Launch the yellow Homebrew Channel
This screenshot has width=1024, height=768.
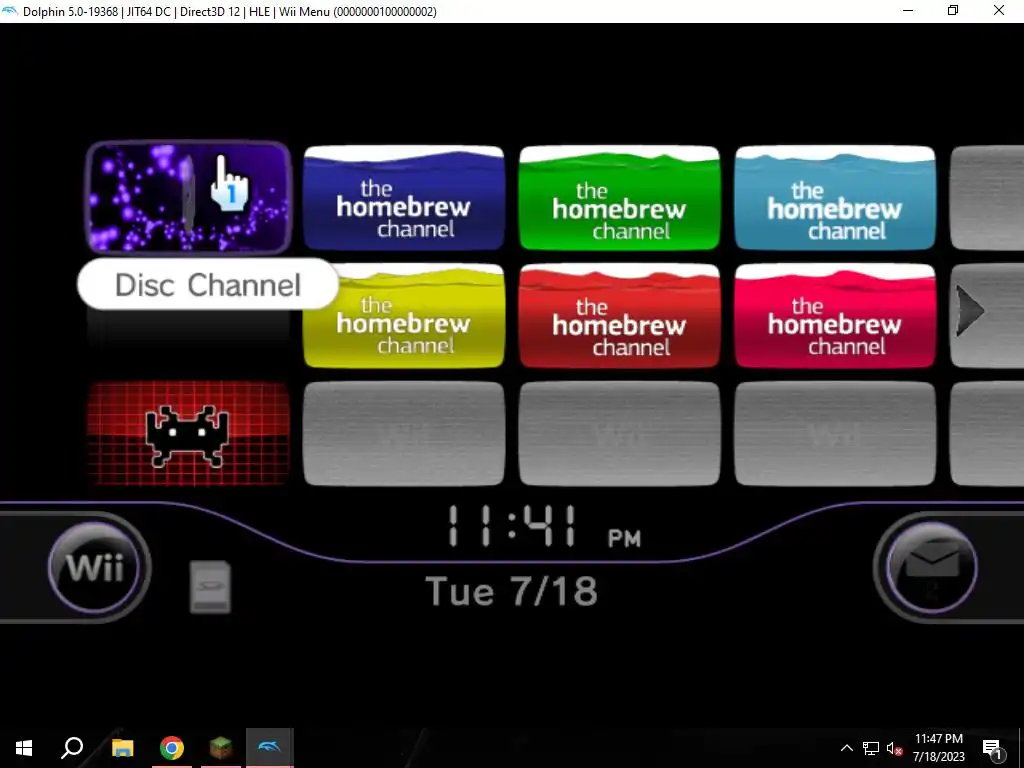click(404, 316)
